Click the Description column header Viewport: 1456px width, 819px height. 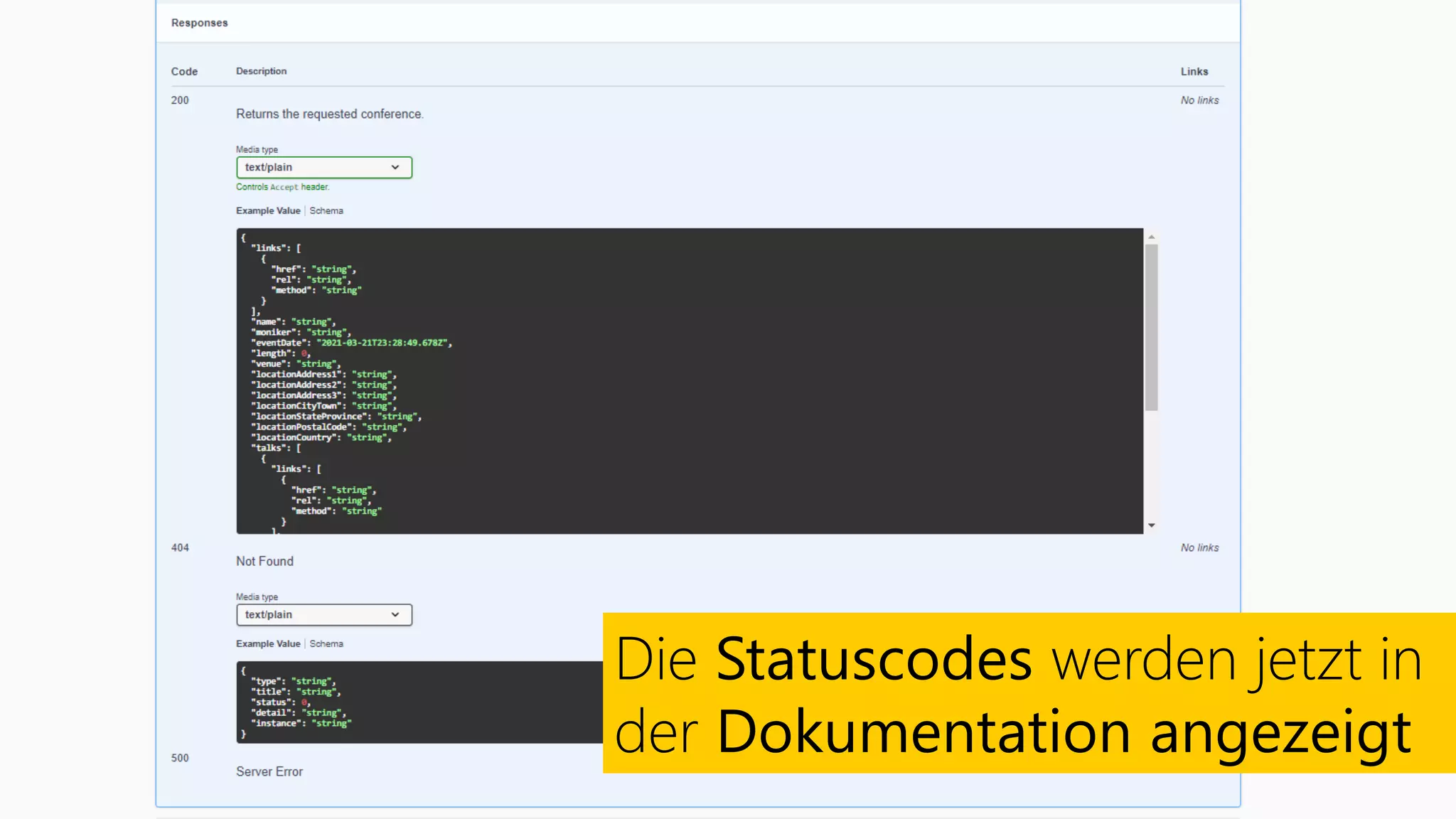coord(261,71)
